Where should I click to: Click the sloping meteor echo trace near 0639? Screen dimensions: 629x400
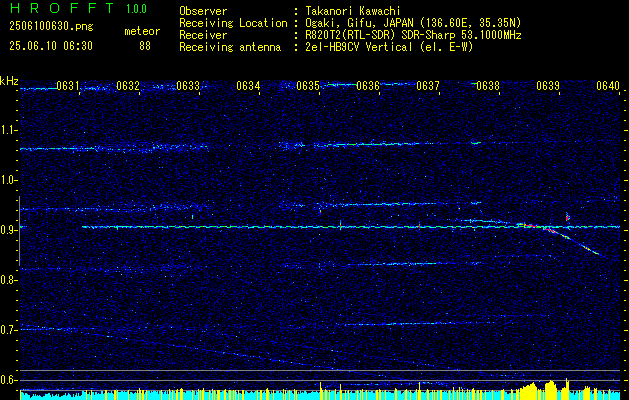pyautogui.click(x=572, y=240)
